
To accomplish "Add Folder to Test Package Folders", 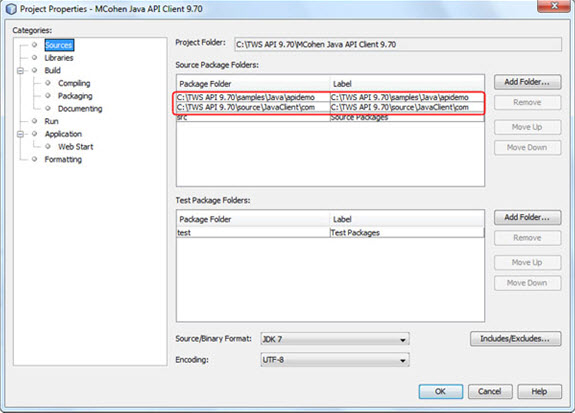I will pyautogui.click(x=527, y=218).
